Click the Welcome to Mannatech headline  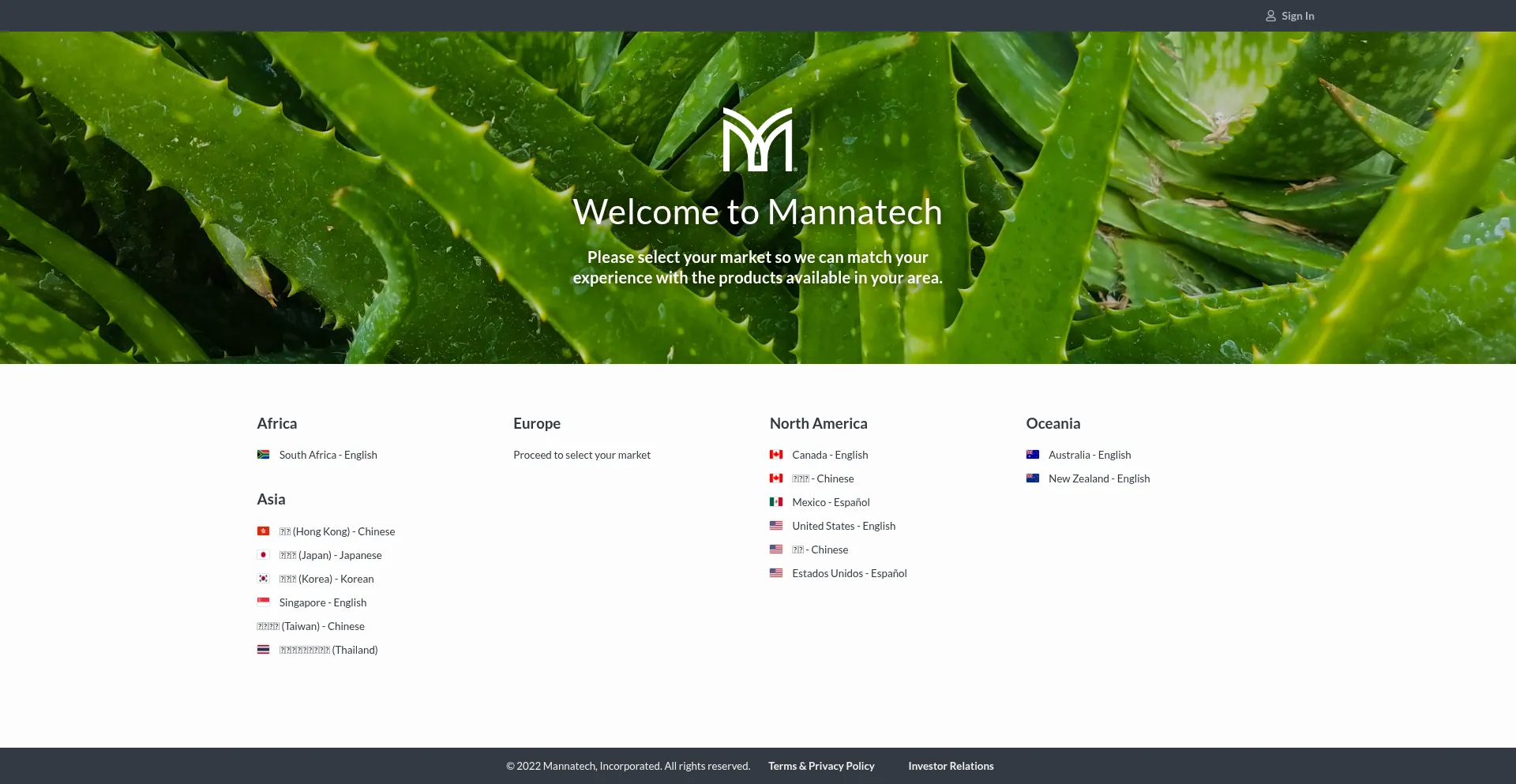(758, 212)
